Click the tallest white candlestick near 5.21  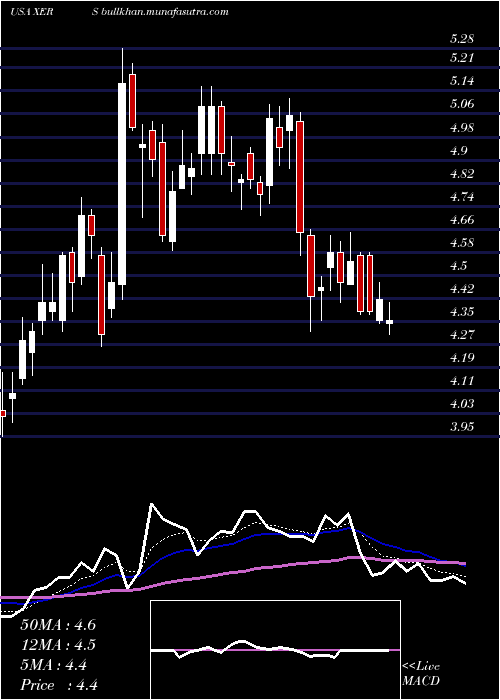click(x=122, y=183)
